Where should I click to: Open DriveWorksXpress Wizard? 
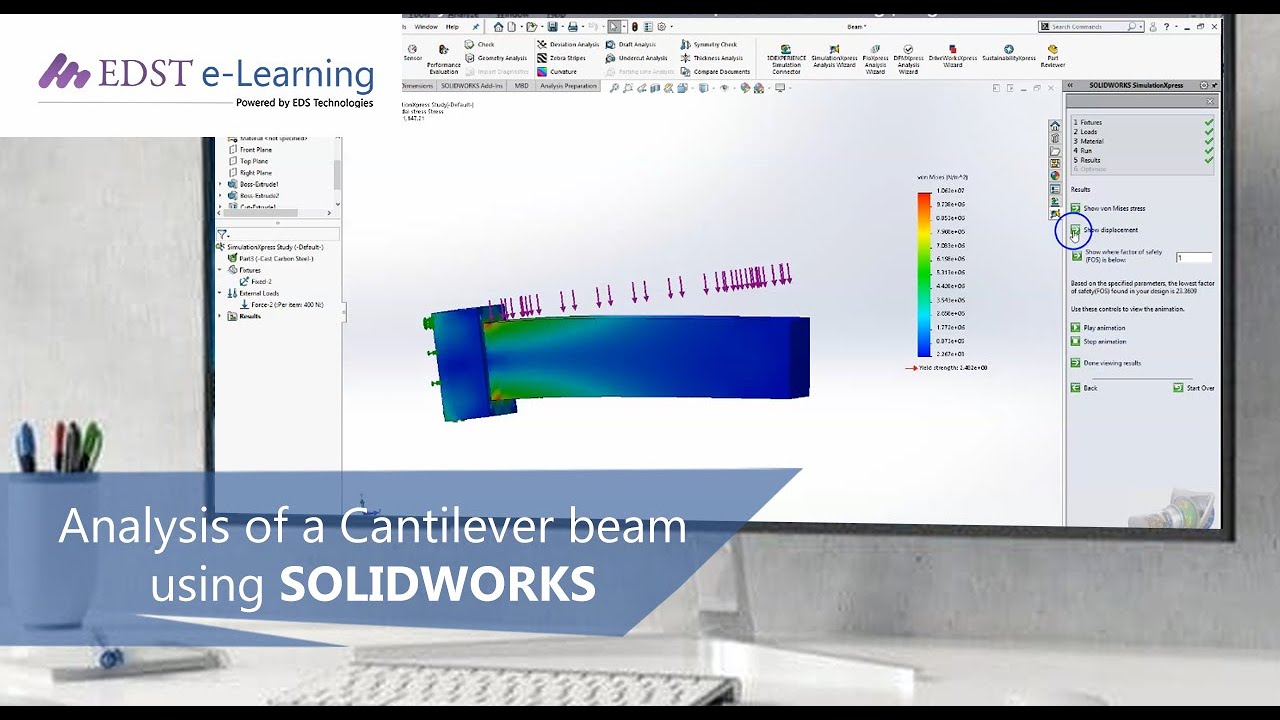tap(952, 56)
